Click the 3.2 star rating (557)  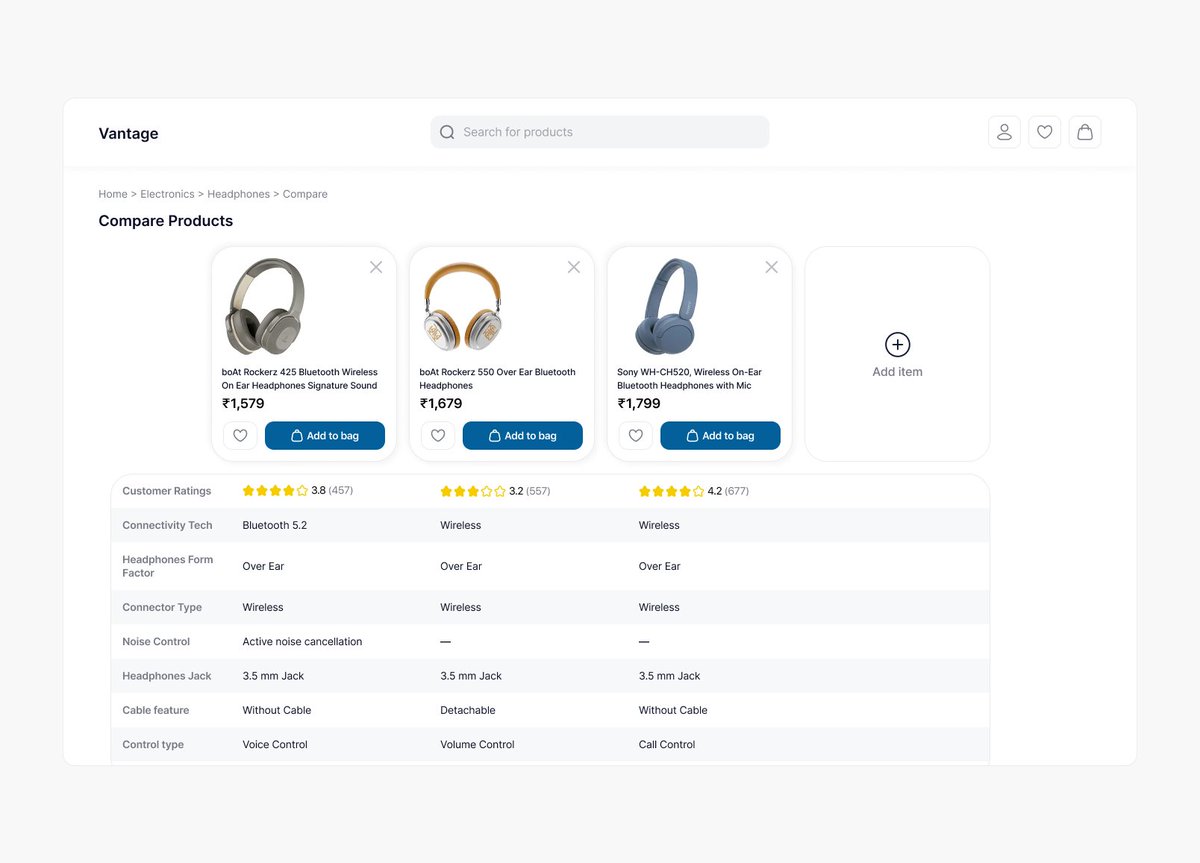click(x=496, y=491)
